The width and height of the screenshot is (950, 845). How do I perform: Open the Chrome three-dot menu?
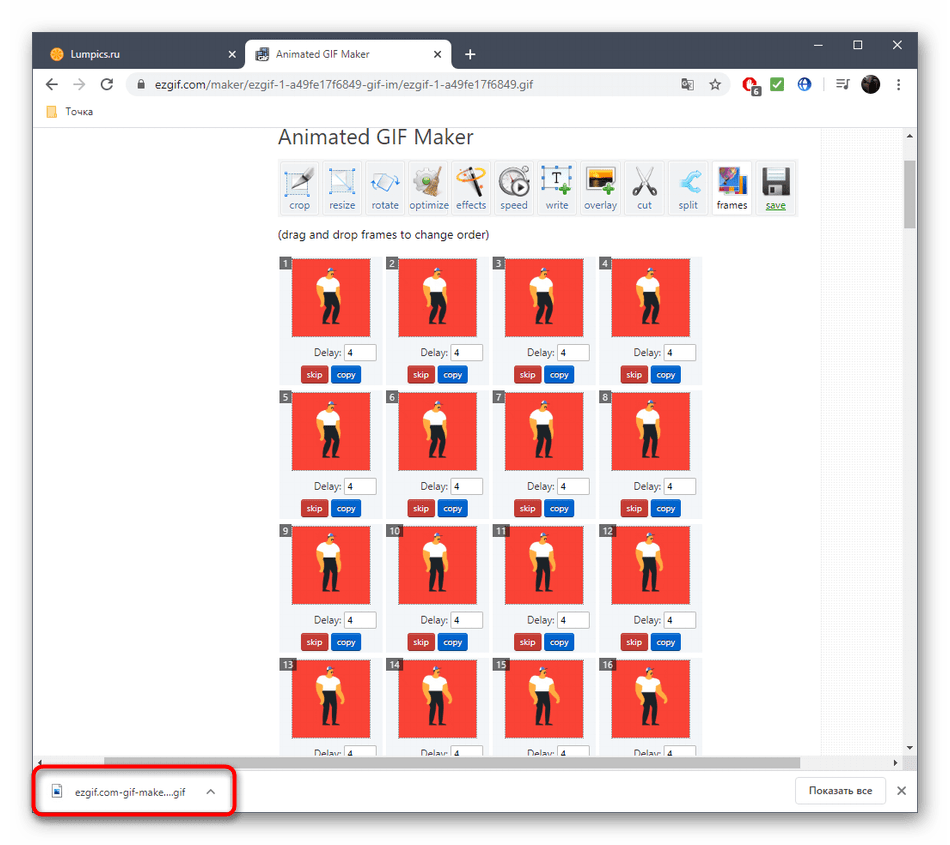899,84
